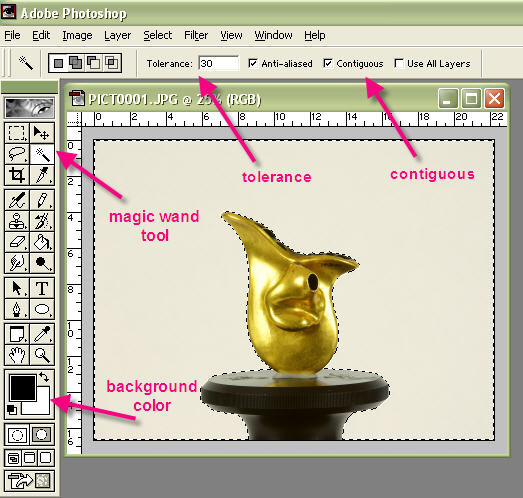Click Jump to ImageReady button
Viewport: 523px width, 498px height.
29,481
